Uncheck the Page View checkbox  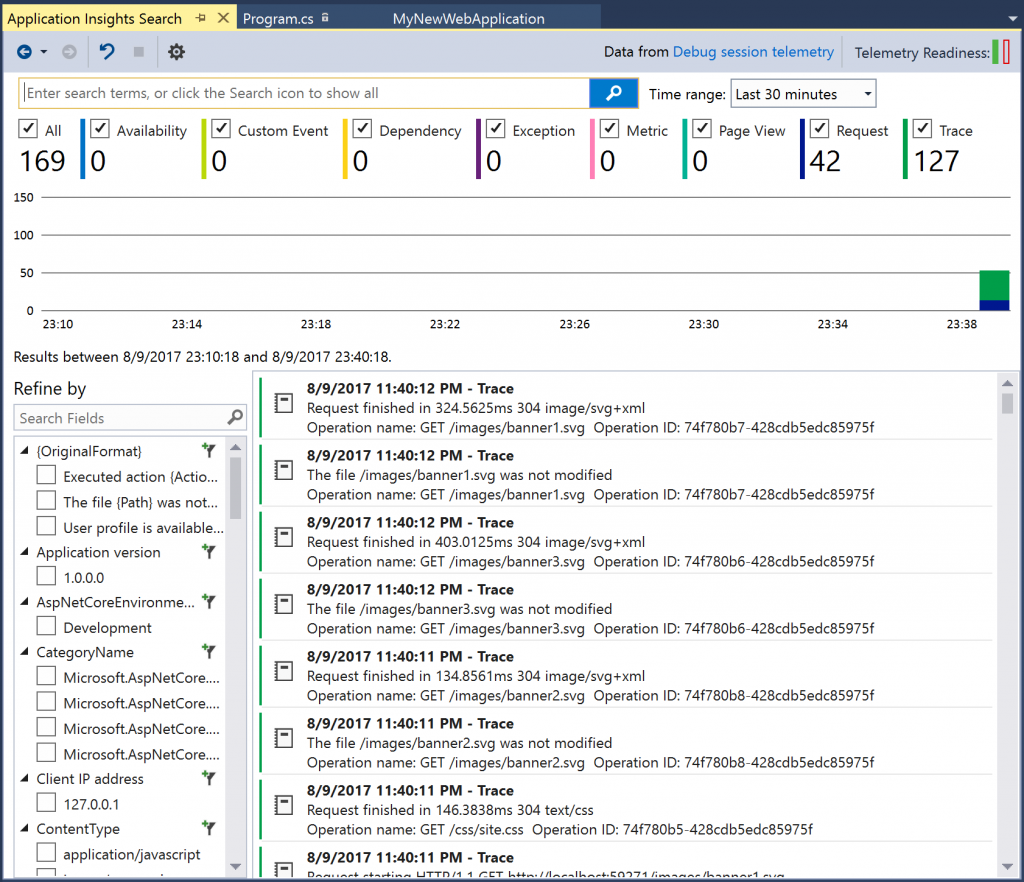(701, 129)
